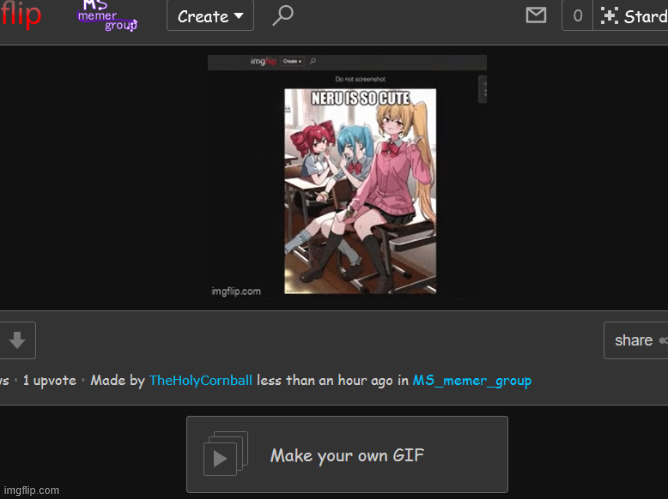Click the share button
This screenshot has width=668, height=499.
click(x=636, y=340)
